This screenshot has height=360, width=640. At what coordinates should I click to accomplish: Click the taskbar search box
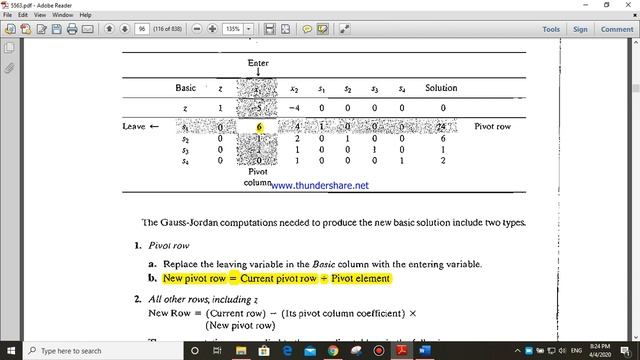(x=103, y=351)
